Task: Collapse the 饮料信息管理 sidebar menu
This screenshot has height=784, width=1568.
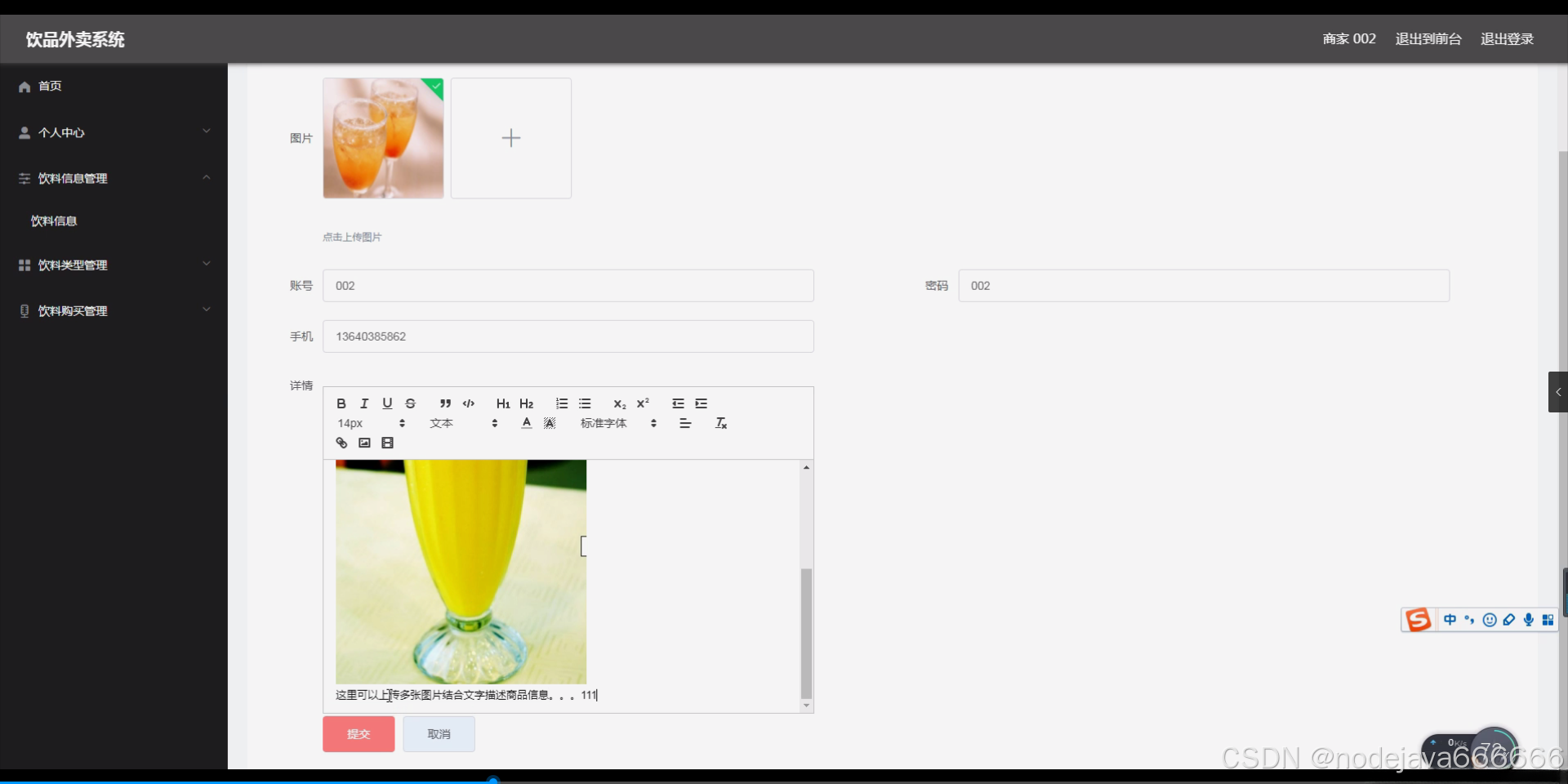Action: [114, 178]
